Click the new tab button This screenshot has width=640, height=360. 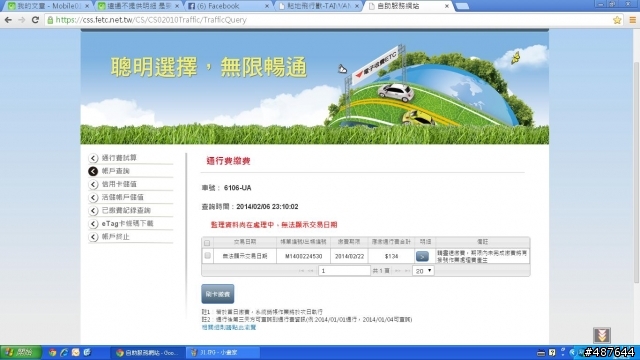(x=462, y=6)
